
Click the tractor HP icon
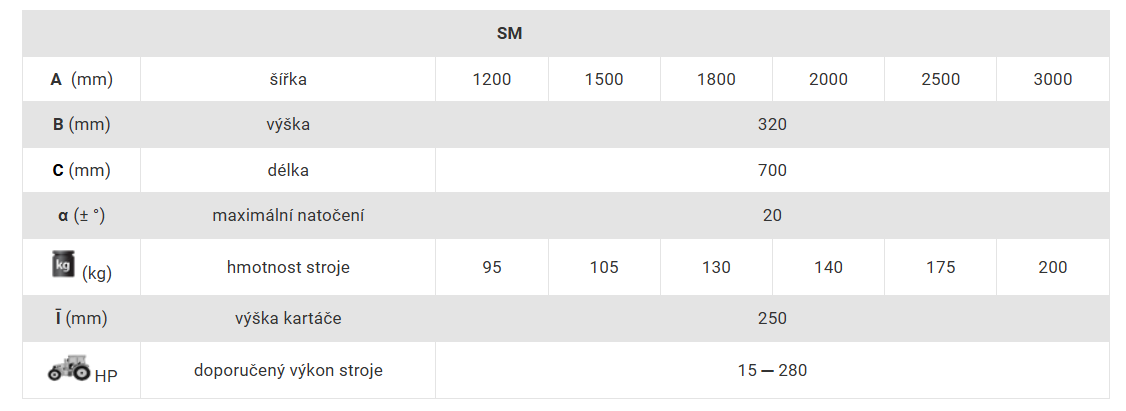(x=69, y=368)
